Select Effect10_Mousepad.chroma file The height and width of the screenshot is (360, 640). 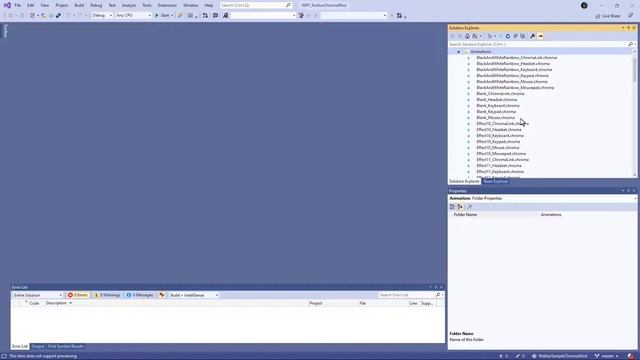pos(501,154)
